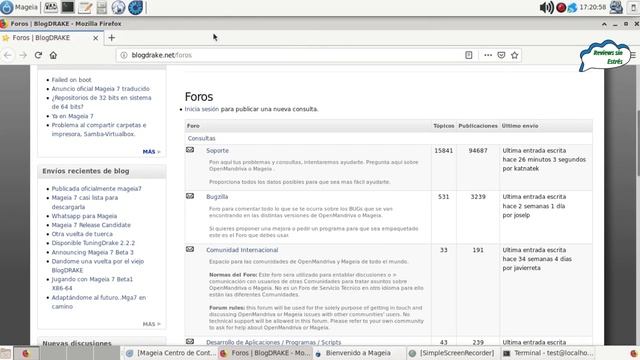Open 'Desarrollo de Aplicaciones / Programas / Scripts'

coord(273,342)
